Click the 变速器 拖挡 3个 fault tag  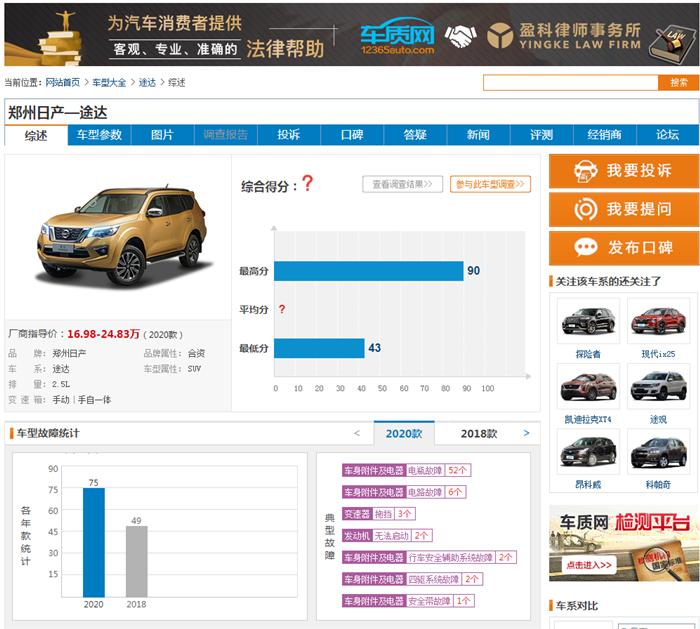coord(379,514)
